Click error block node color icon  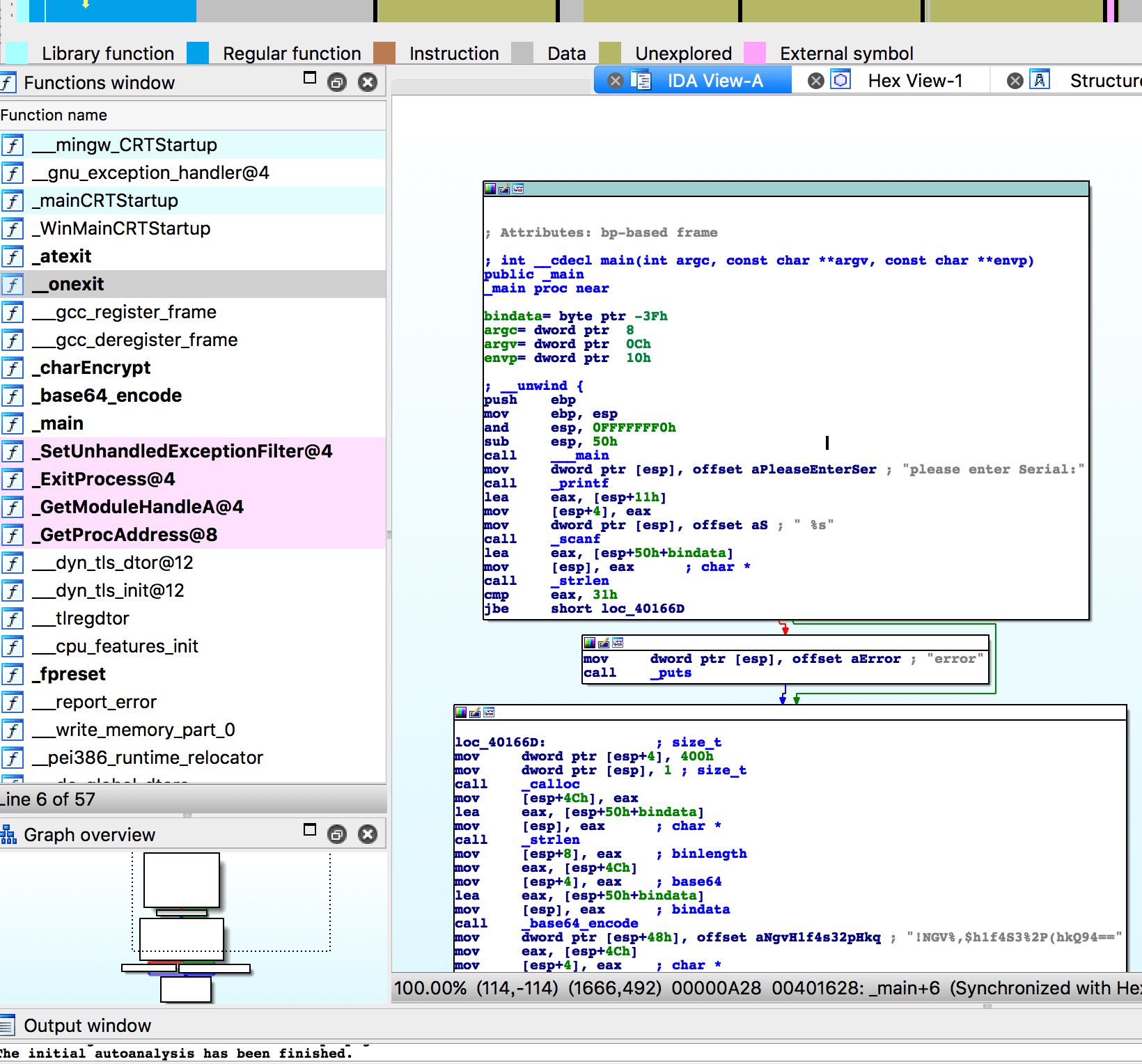point(590,643)
